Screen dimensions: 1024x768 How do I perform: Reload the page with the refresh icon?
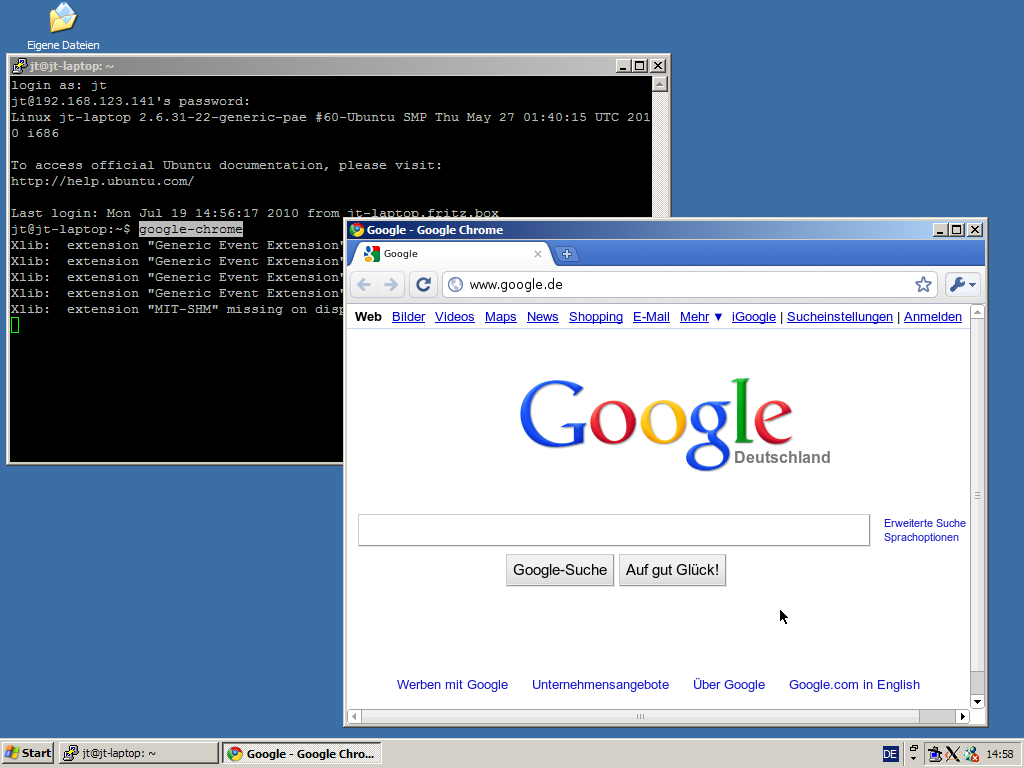click(x=423, y=285)
